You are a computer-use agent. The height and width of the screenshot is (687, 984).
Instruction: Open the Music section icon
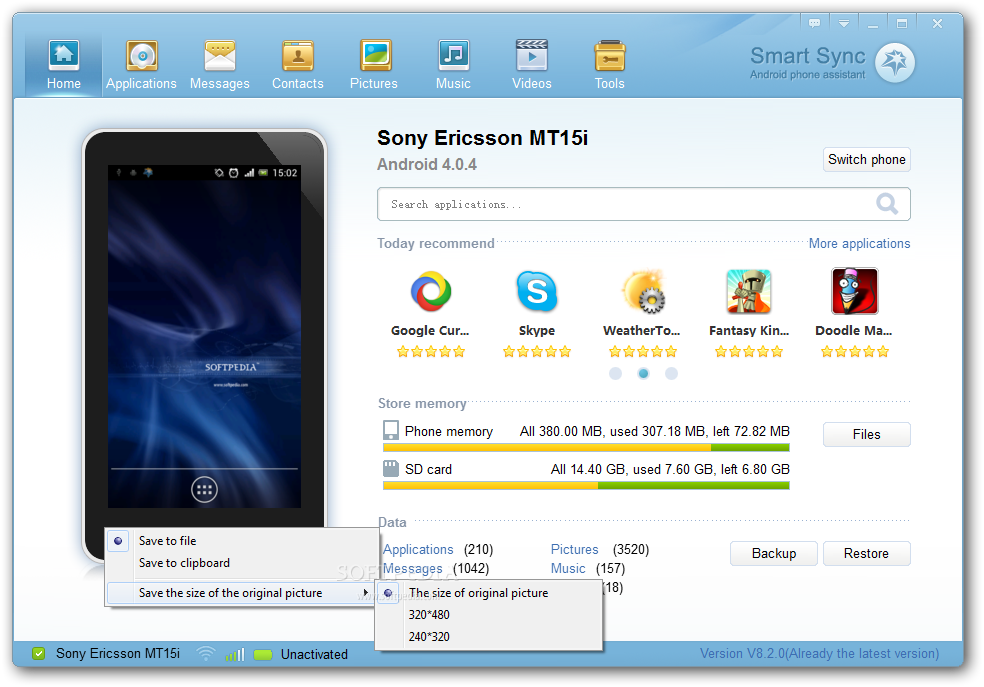click(x=453, y=56)
